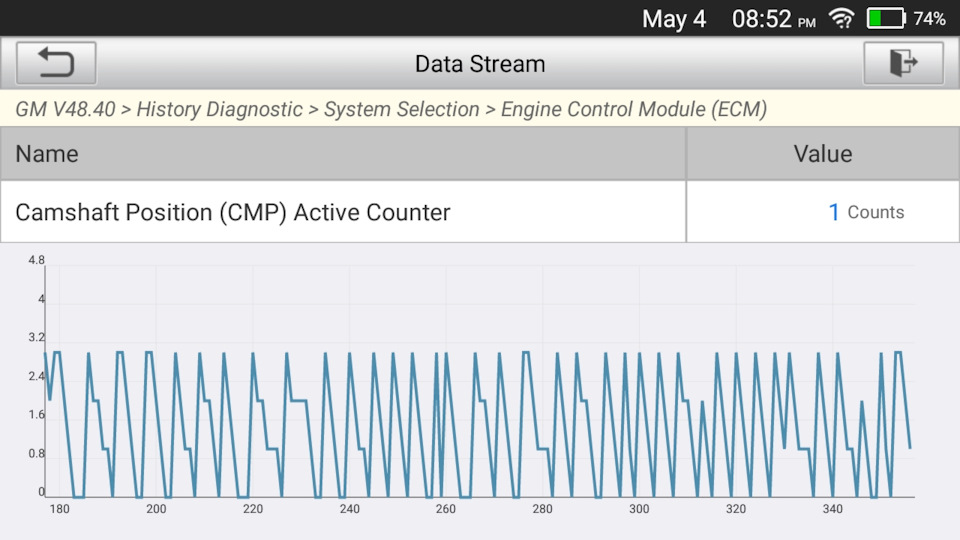Screen dimensions: 960x540
Task: Tap the exit door icon
Action: point(903,64)
